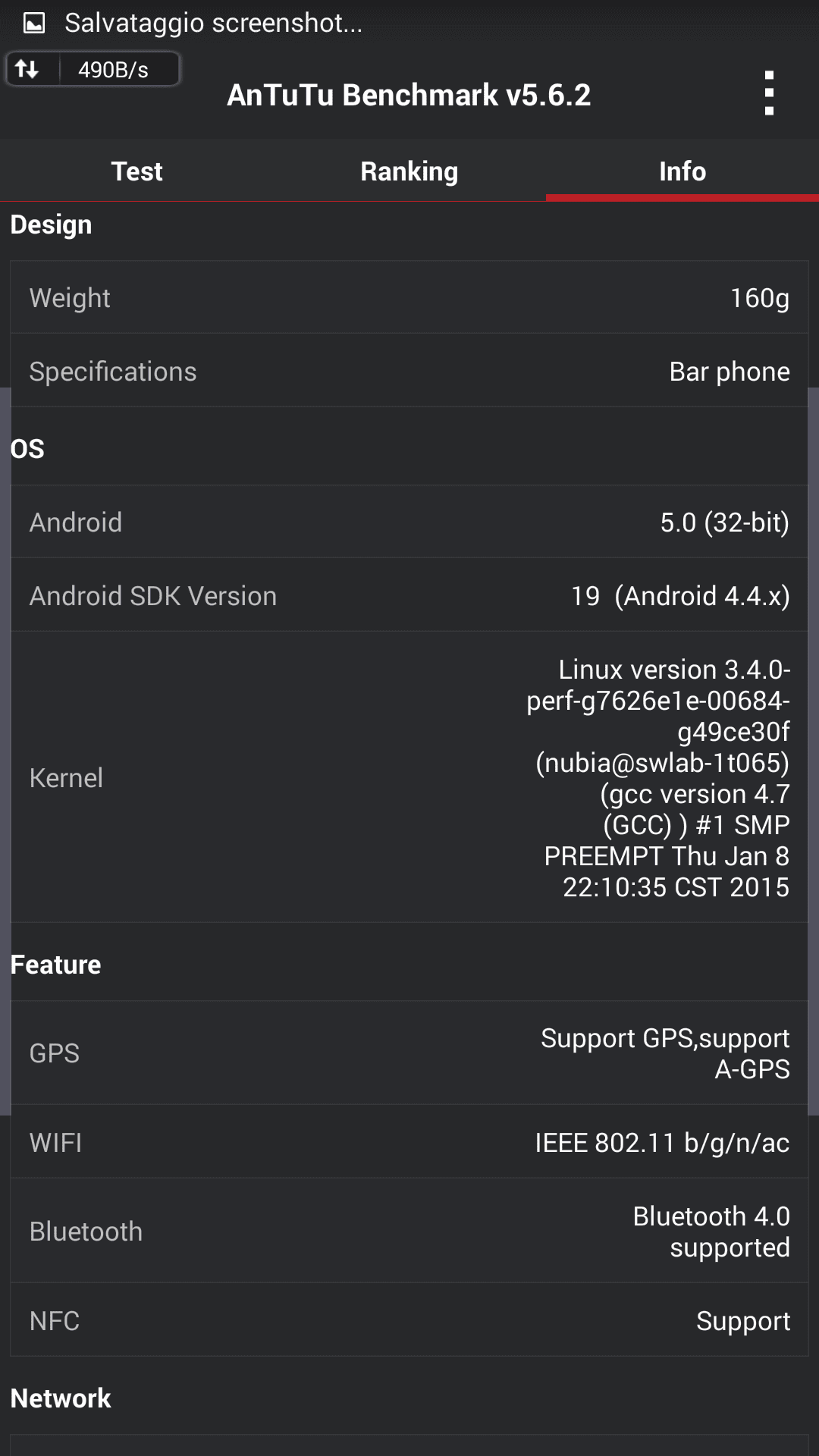The width and height of the screenshot is (819, 1456).
Task: Tap the Weight row showing 160g
Action: (x=409, y=297)
